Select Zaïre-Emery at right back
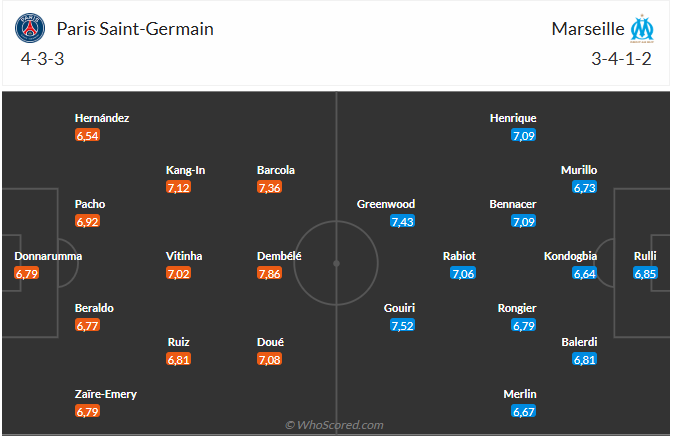Image resolution: width=679 pixels, height=436 pixels. click(106, 394)
